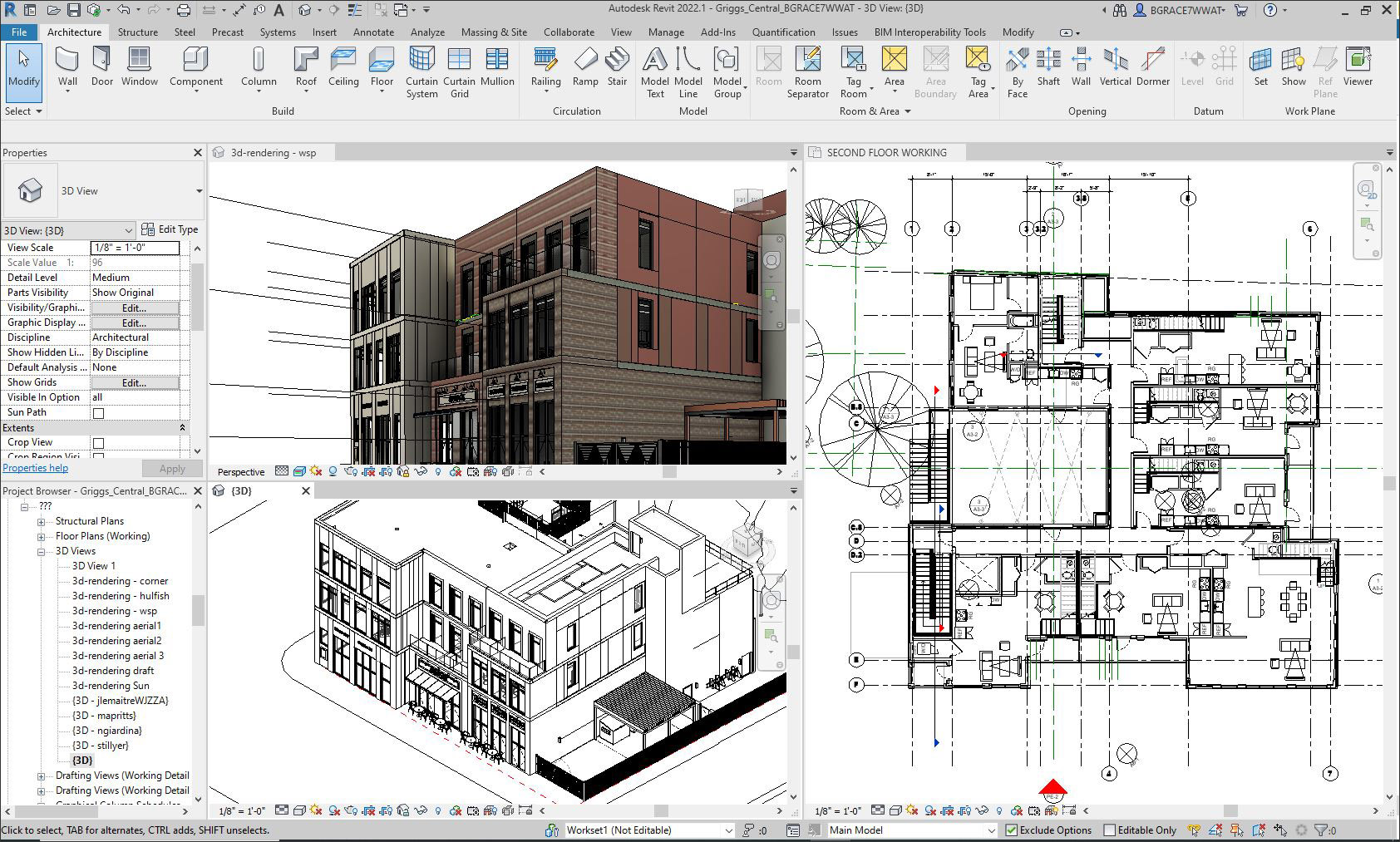Expand the Room & Area panel dropdown
The height and width of the screenshot is (842, 1400).
875,111
